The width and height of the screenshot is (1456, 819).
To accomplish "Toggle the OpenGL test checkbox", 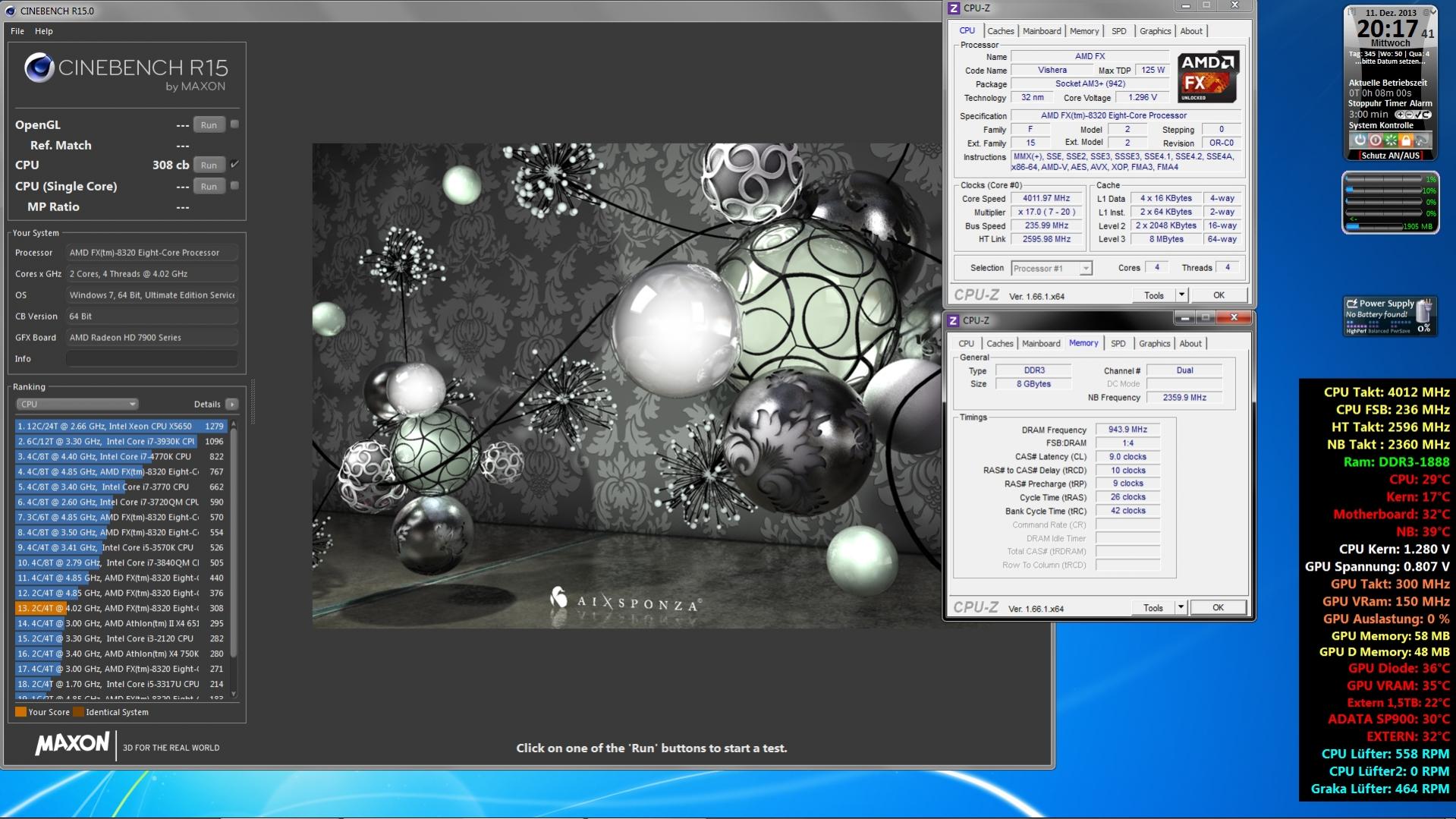I will [x=234, y=124].
